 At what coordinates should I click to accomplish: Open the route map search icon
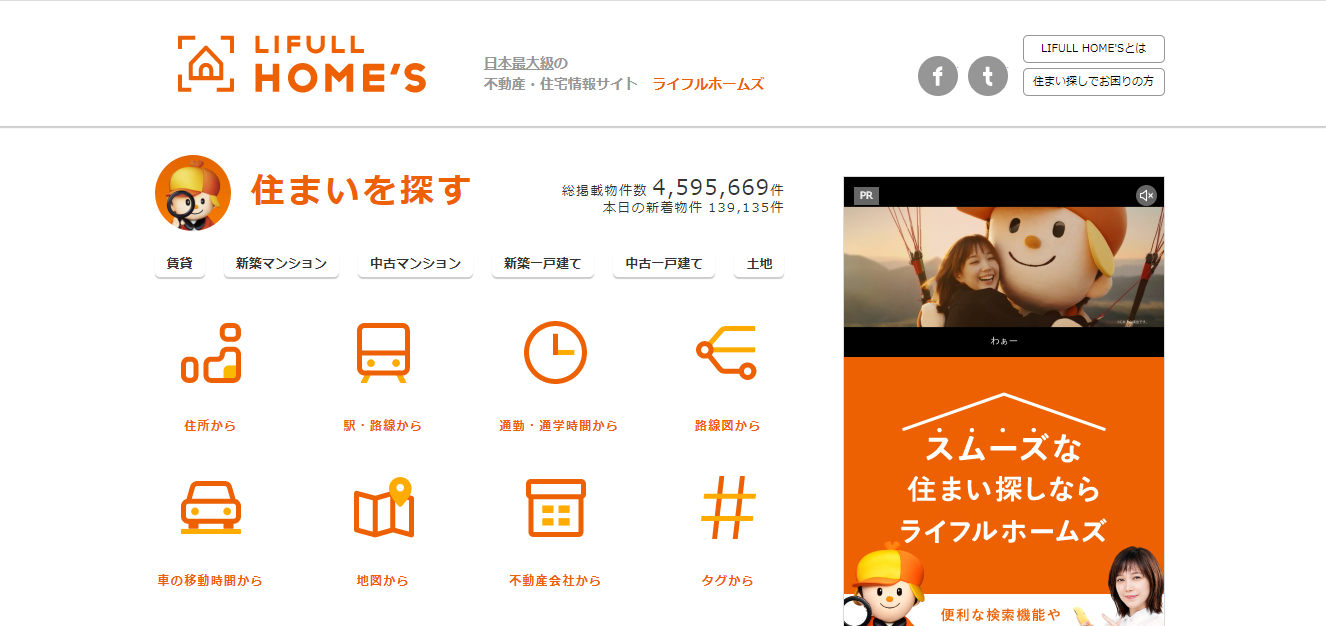coord(727,353)
